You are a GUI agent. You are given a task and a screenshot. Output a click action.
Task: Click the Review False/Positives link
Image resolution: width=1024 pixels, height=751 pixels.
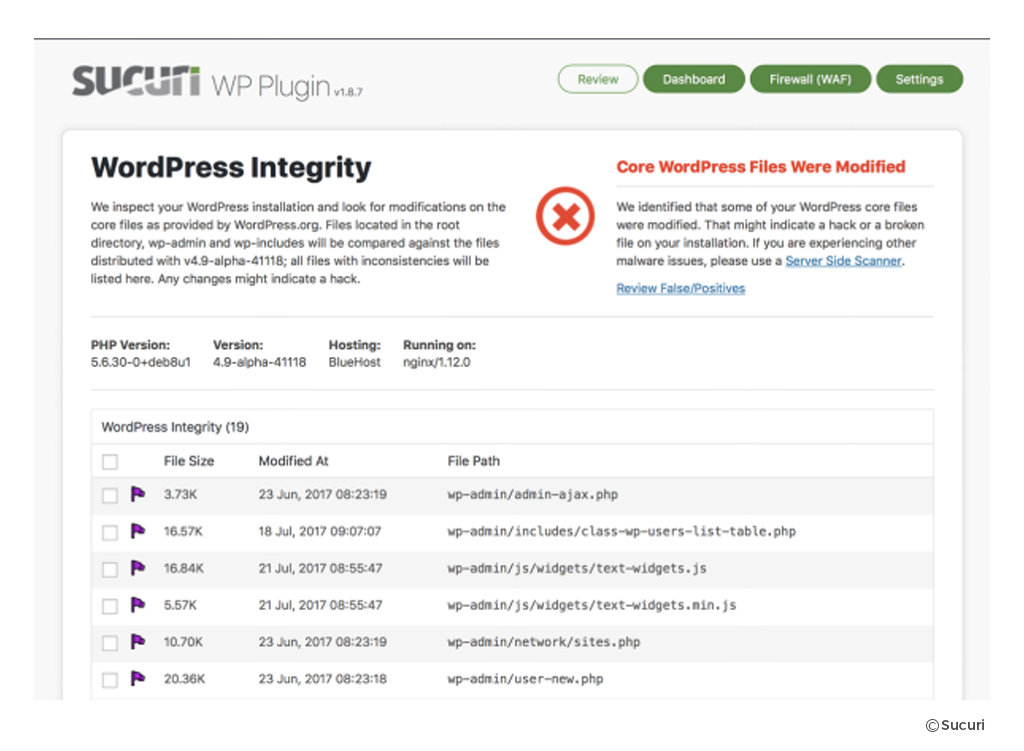click(680, 288)
